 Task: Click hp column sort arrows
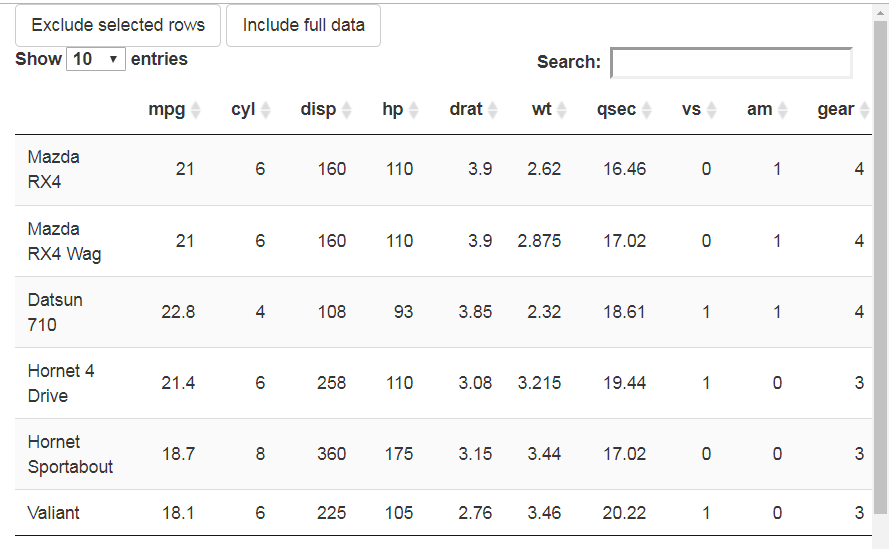tap(414, 110)
